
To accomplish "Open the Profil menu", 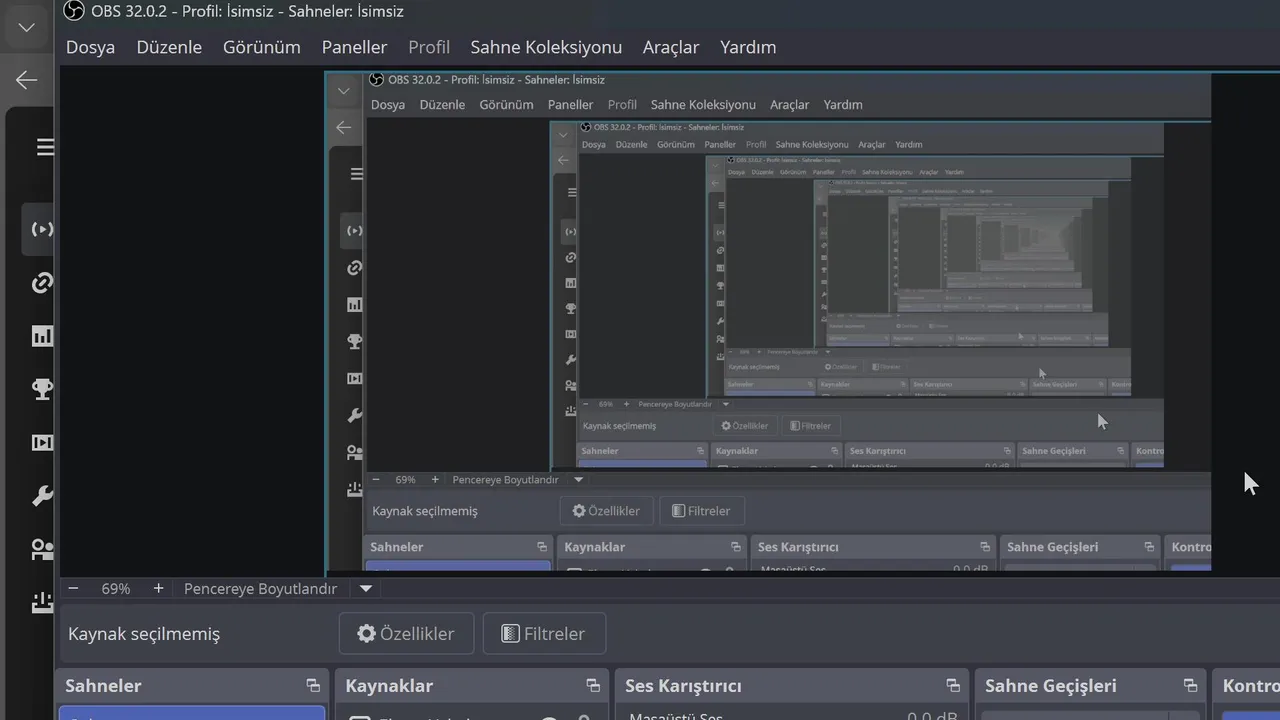I will click(x=429, y=47).
